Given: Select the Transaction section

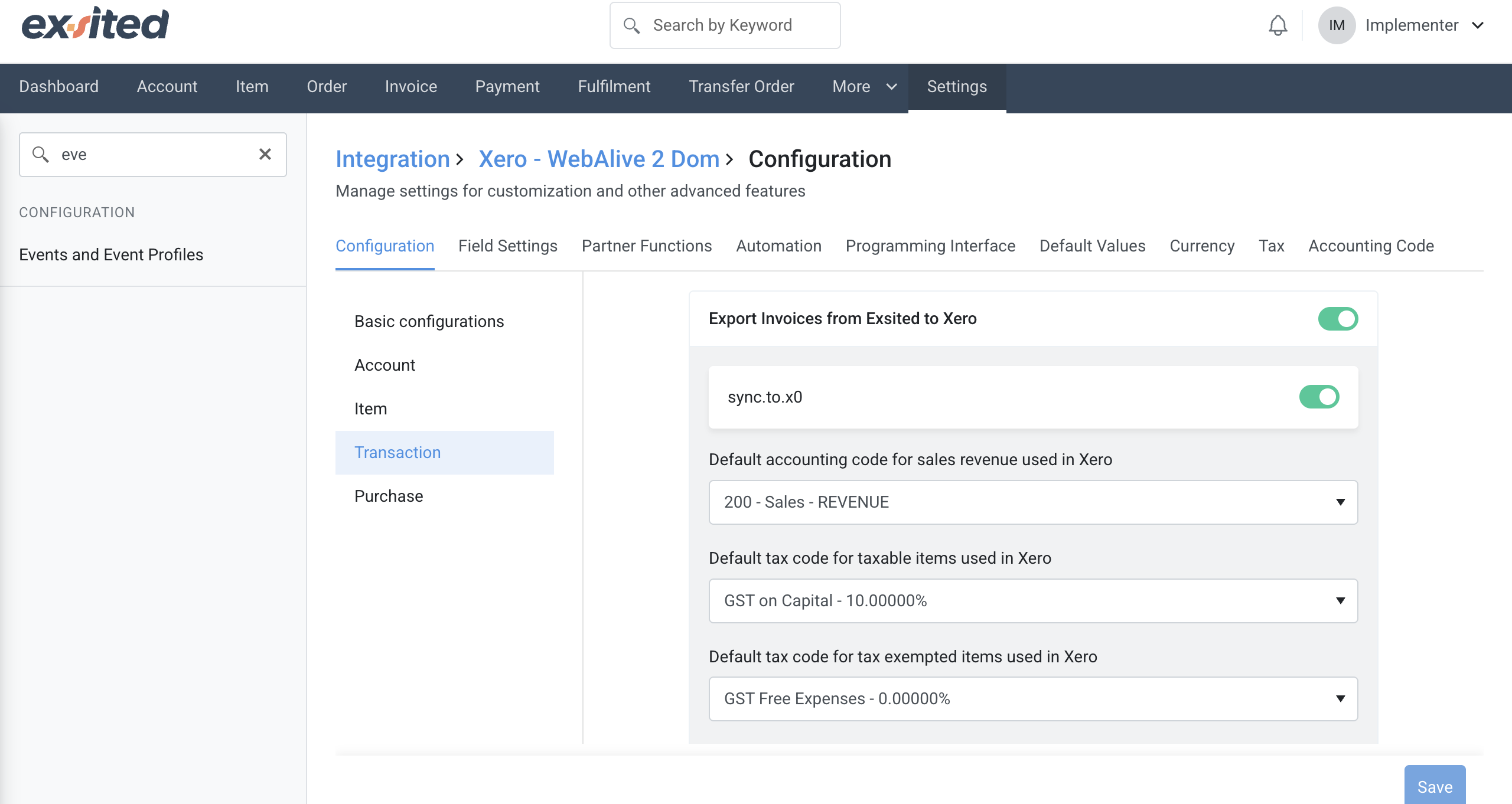Looking at the screenshot, I should (x=444, y=453).
